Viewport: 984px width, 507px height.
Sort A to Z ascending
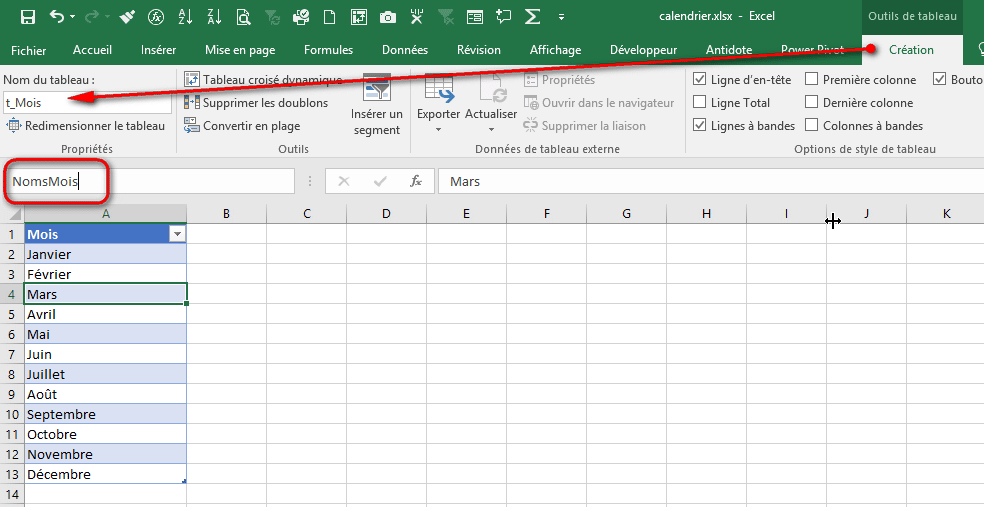coord(185,17)
